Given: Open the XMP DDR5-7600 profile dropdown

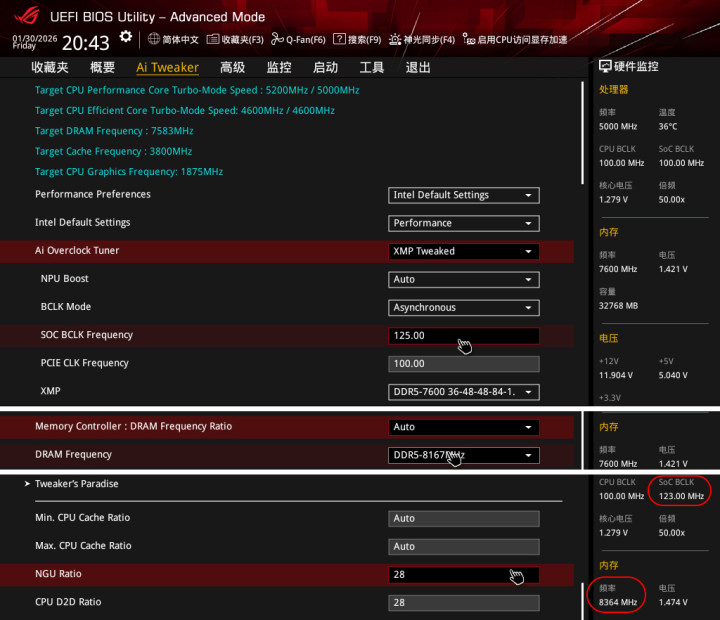Looking at the screenshot, I should [464, 392].
